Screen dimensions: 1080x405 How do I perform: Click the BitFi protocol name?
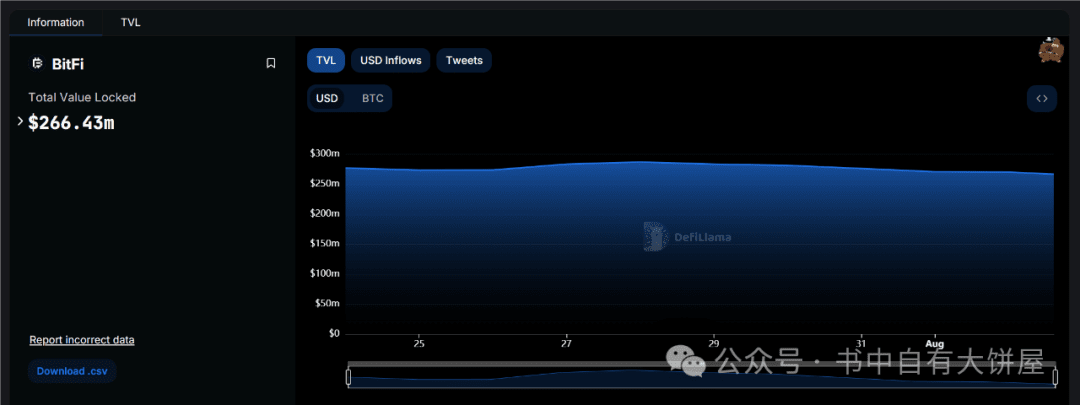click(68, 64)
